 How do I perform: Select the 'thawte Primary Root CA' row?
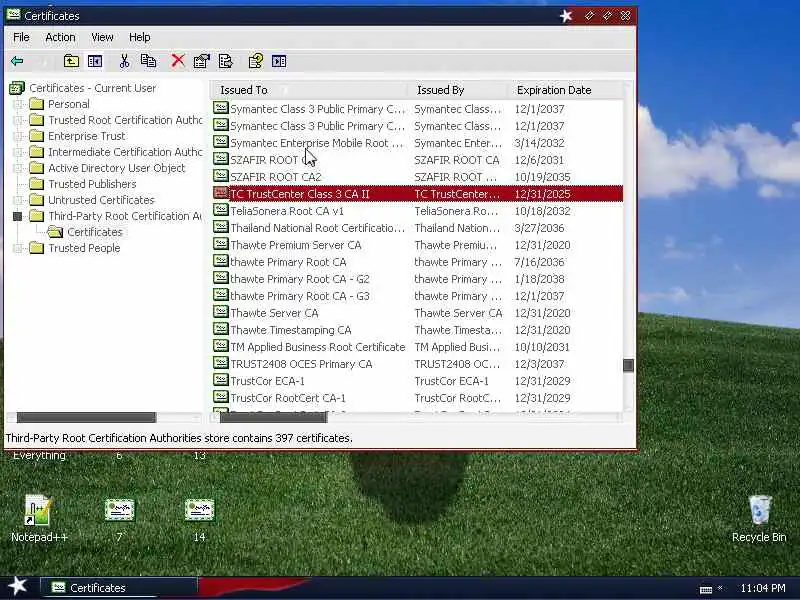[x=417, y=262]
